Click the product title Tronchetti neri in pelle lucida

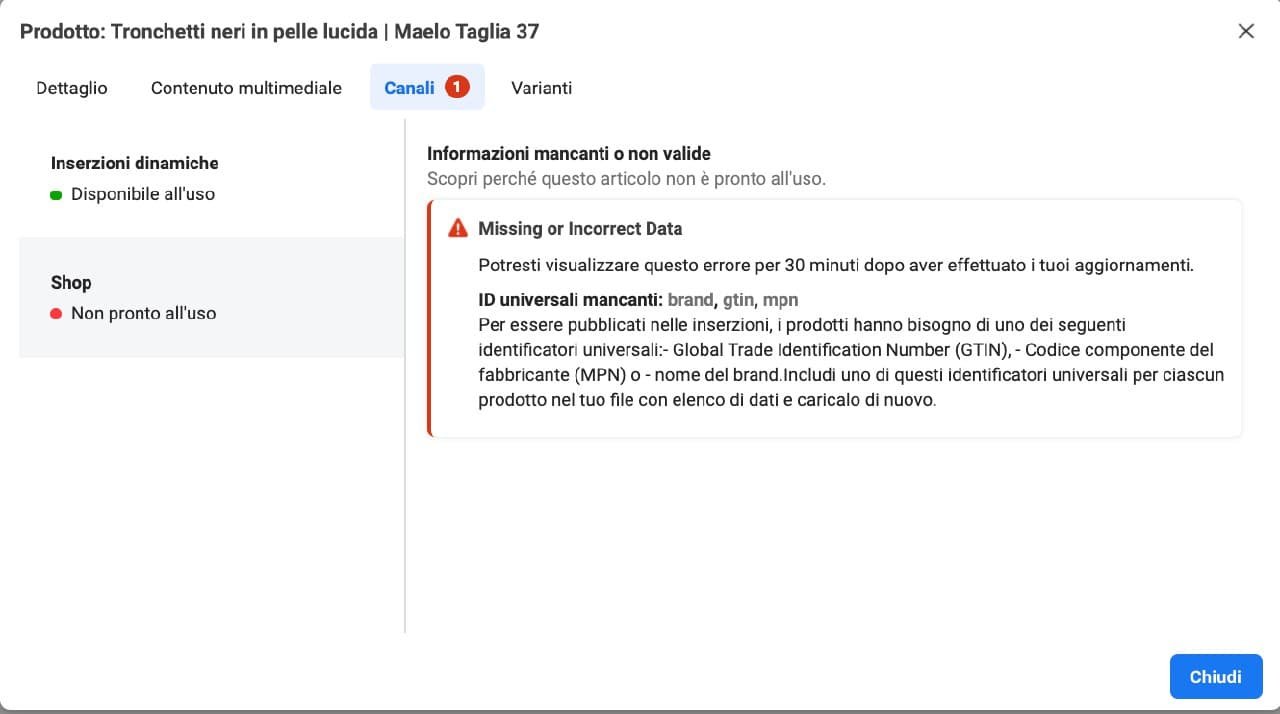[x=245, y=31]
